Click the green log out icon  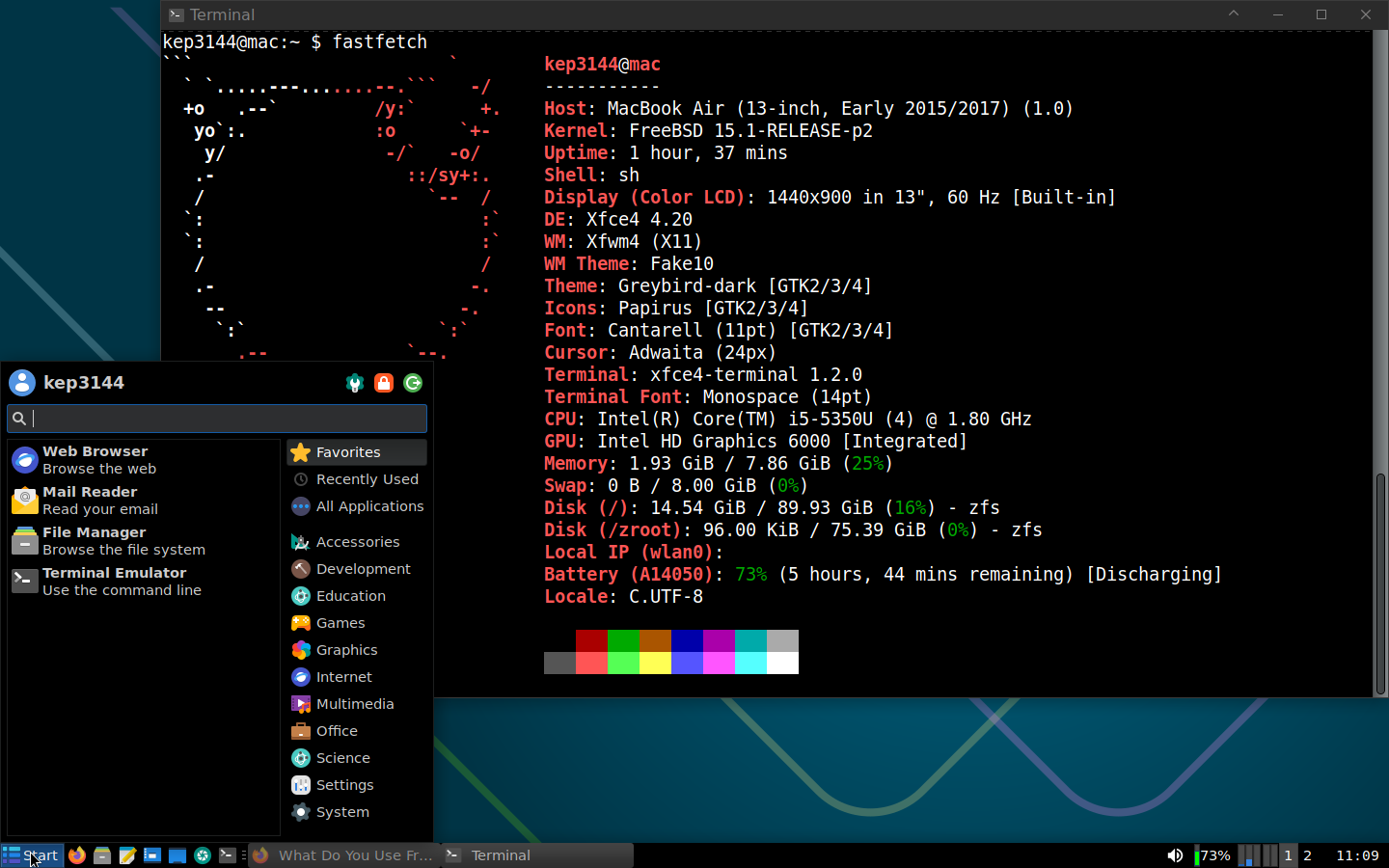(x=413, y=383)
